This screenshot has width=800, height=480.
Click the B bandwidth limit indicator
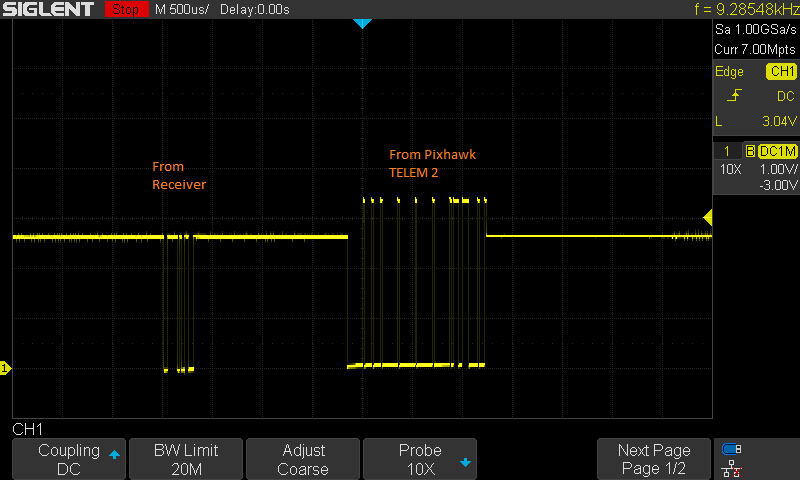pos(750,151)
